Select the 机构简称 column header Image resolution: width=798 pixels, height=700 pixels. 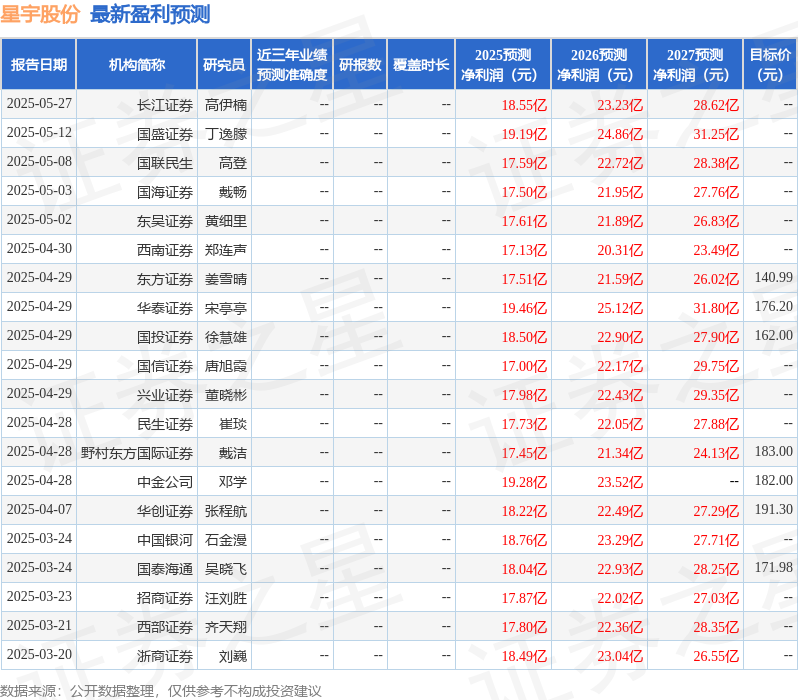[x=136, y=65]
